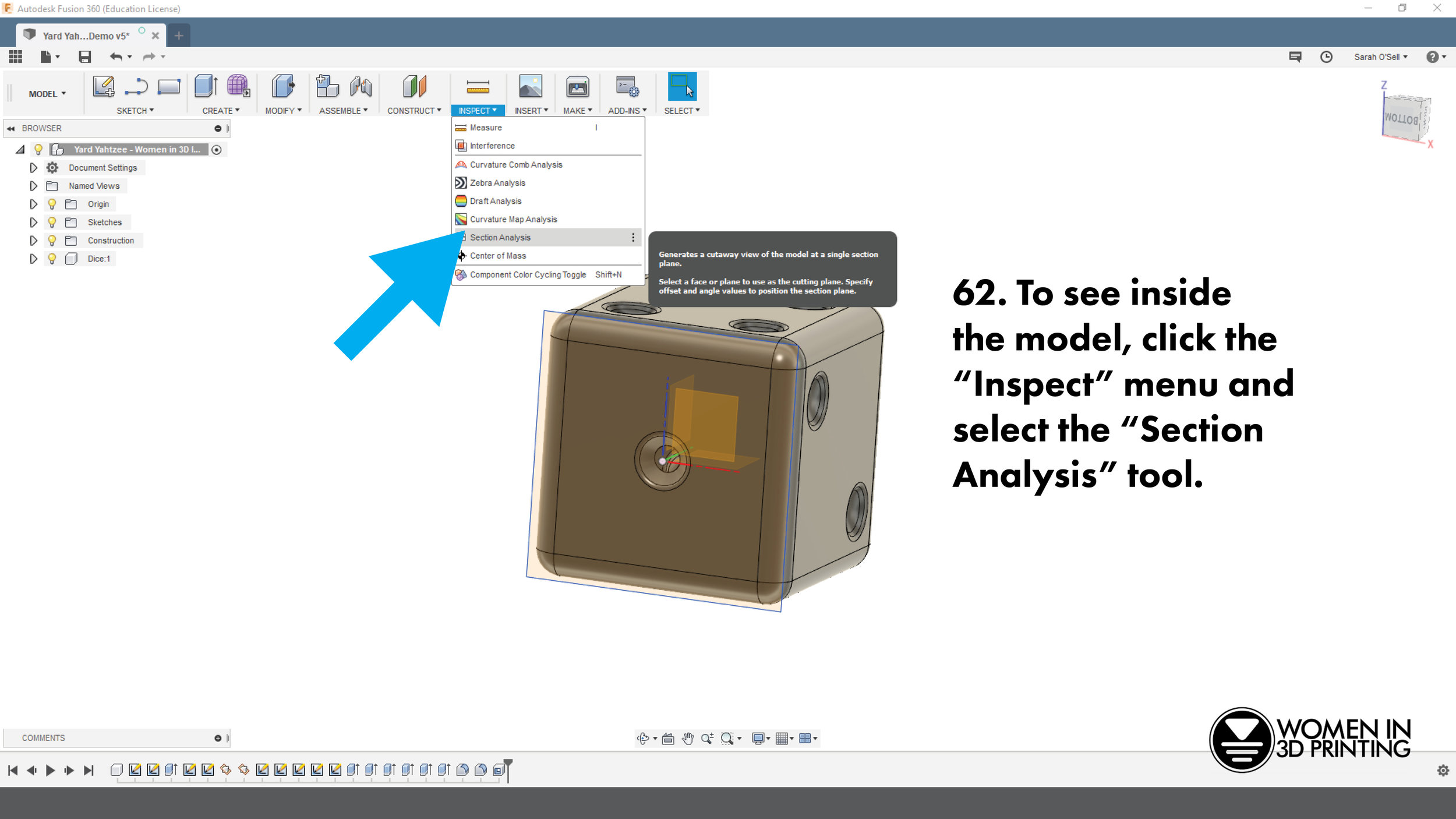The image size is (1456, 819).
Task: Select the Line sketch tool icon
Action: click(136, 87)
